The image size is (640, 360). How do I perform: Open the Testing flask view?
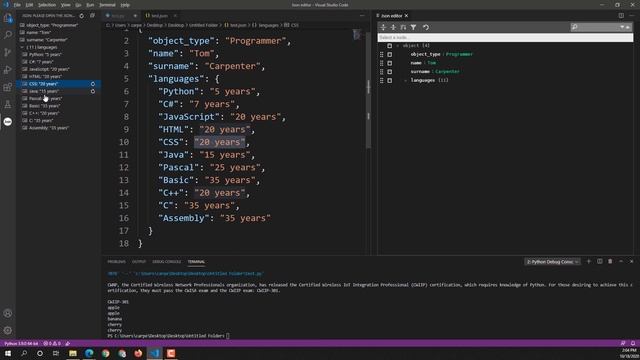point(8,104)
